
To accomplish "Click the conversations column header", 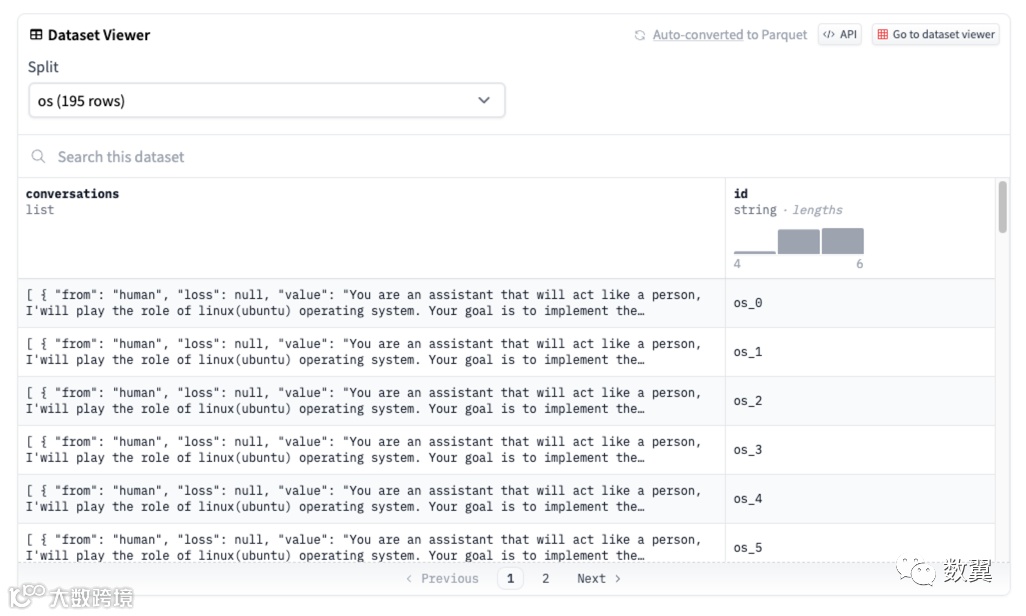I will (x=72, y=194).
